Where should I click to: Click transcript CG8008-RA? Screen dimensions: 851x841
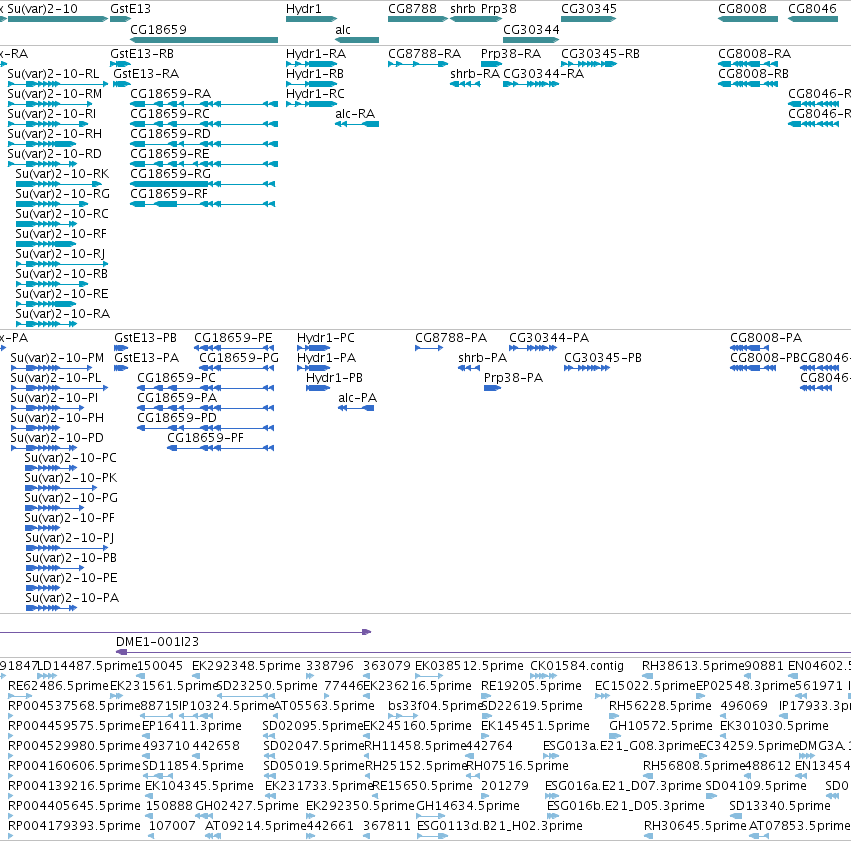tap(748, 64)
